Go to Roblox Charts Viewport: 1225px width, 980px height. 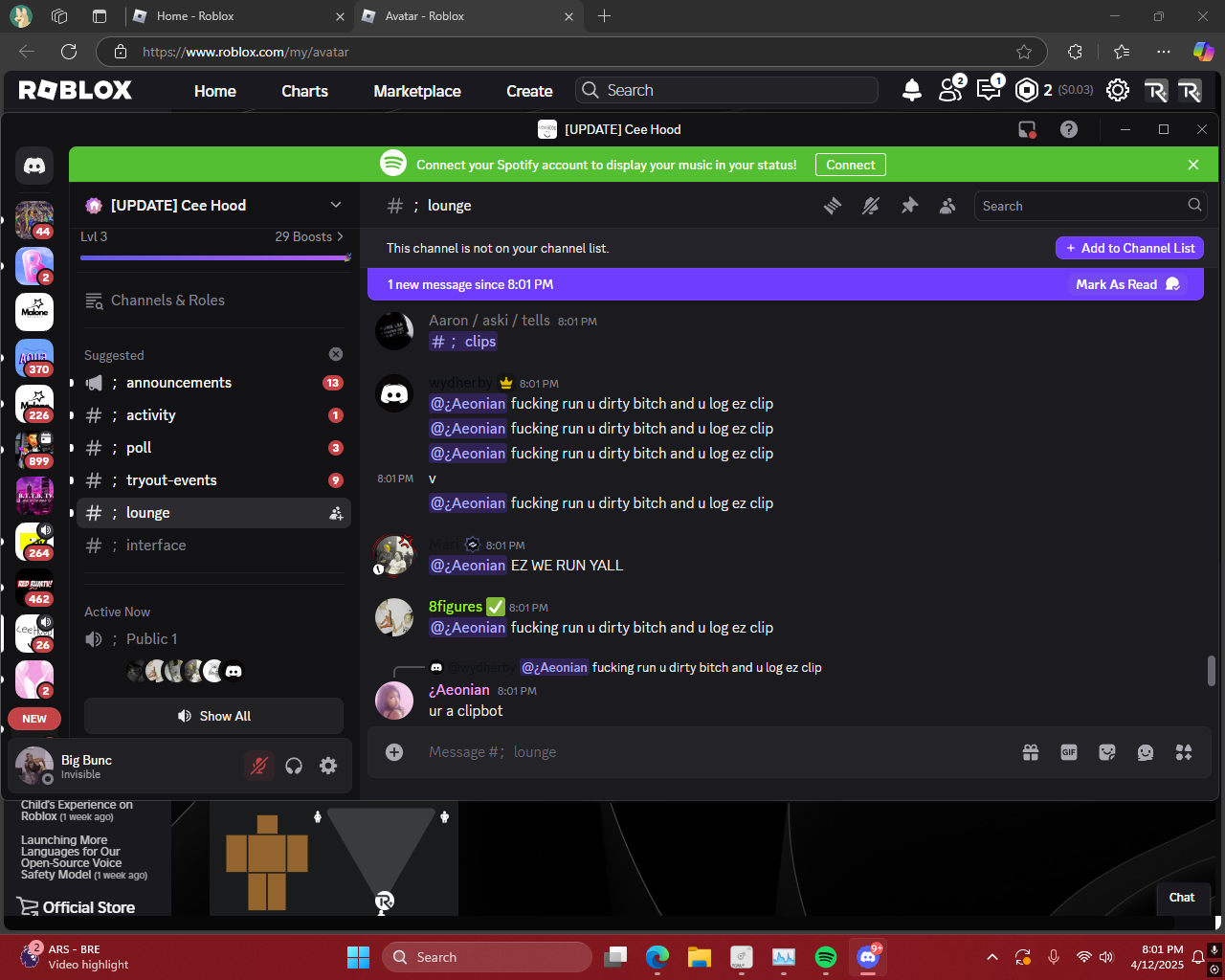pos(304,91)
